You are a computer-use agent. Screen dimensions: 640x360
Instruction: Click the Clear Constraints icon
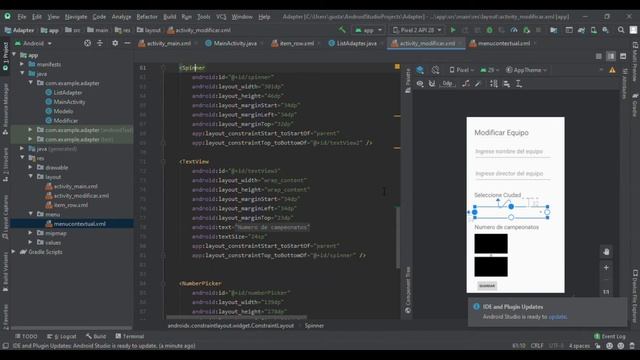(x=466, y=84)
